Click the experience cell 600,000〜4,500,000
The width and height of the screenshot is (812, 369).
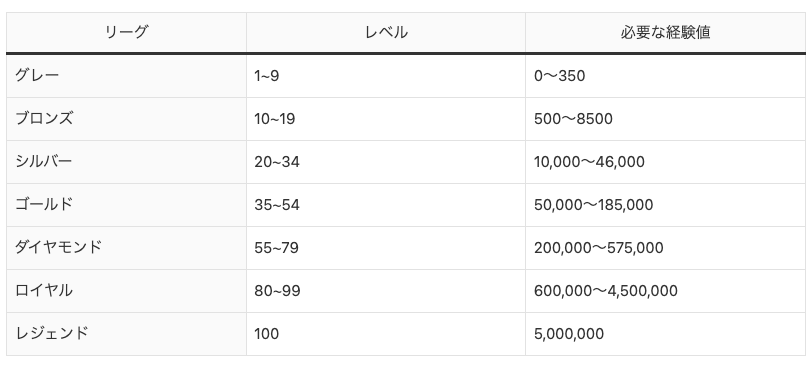click(665, 290)
